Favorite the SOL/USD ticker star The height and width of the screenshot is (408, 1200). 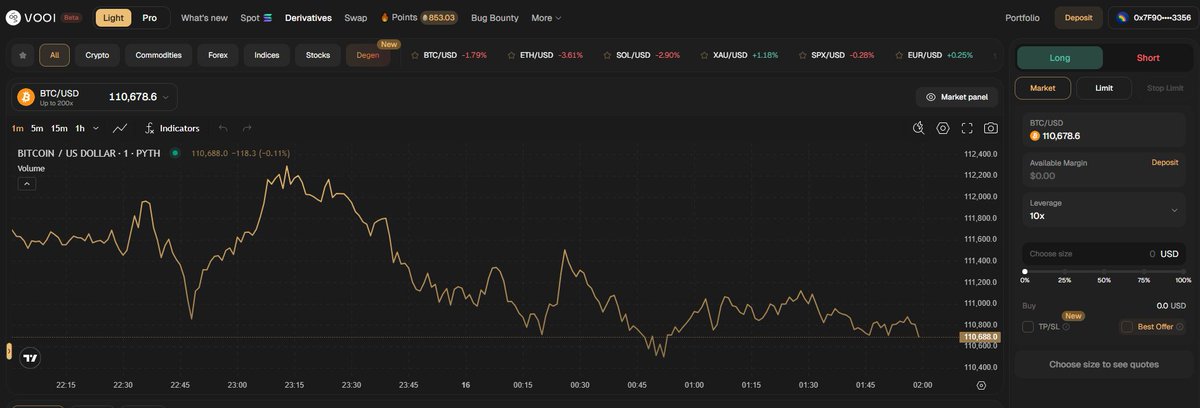(x=608, y=55)
